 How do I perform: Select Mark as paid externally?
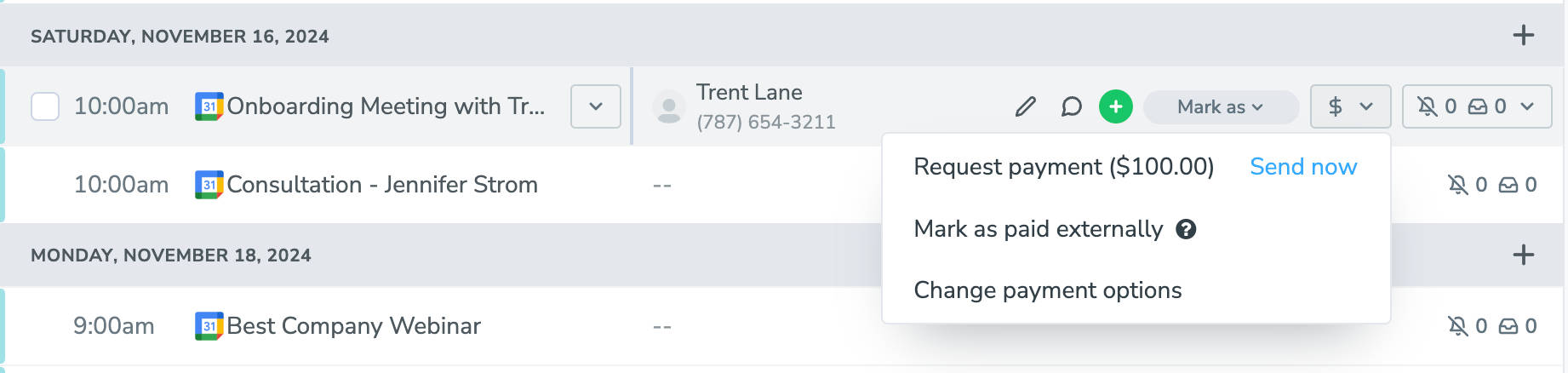(x=1038, y=229)
